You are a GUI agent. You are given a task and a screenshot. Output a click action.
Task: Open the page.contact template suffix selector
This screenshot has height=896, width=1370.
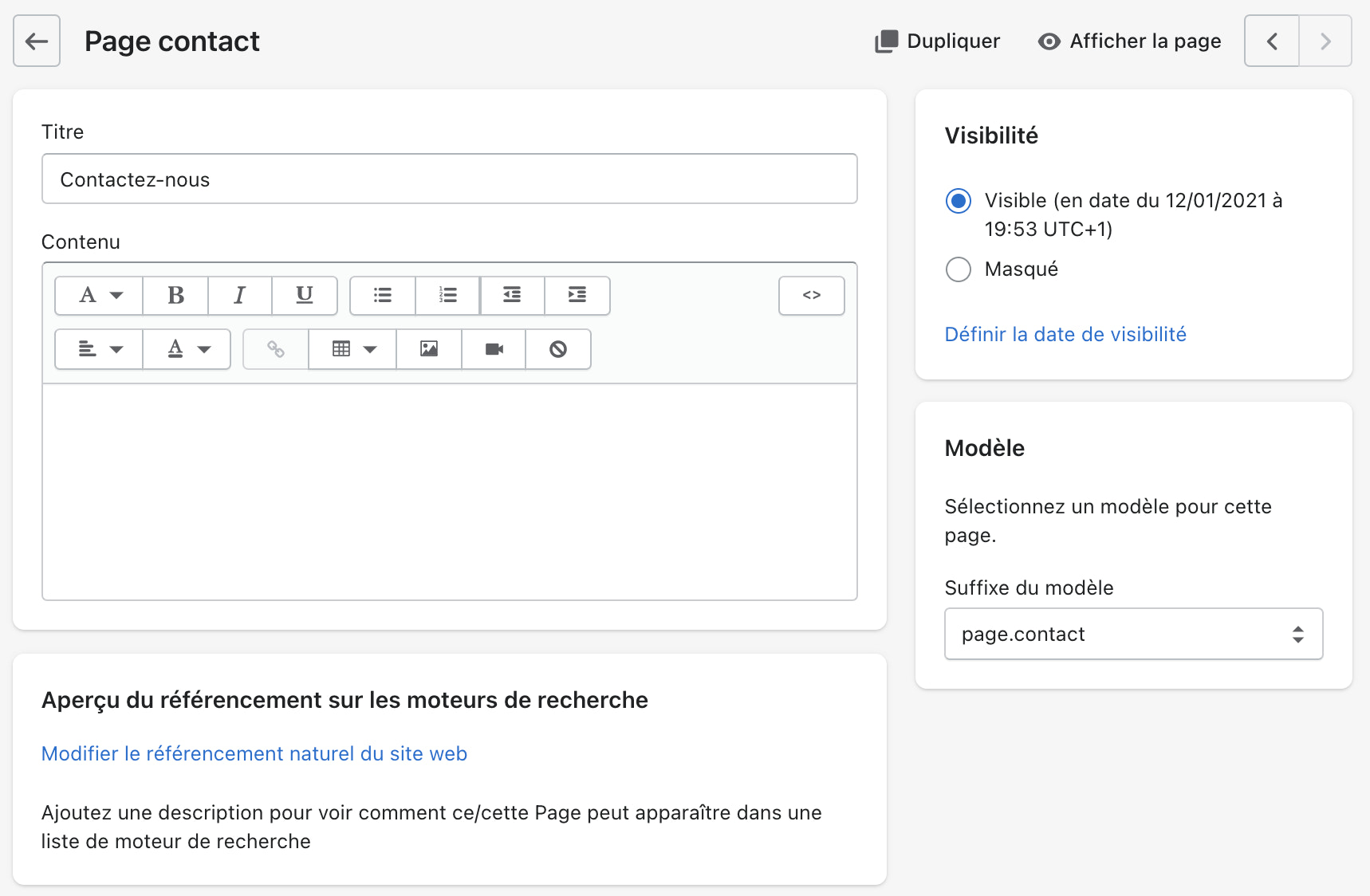[1132, 634]
